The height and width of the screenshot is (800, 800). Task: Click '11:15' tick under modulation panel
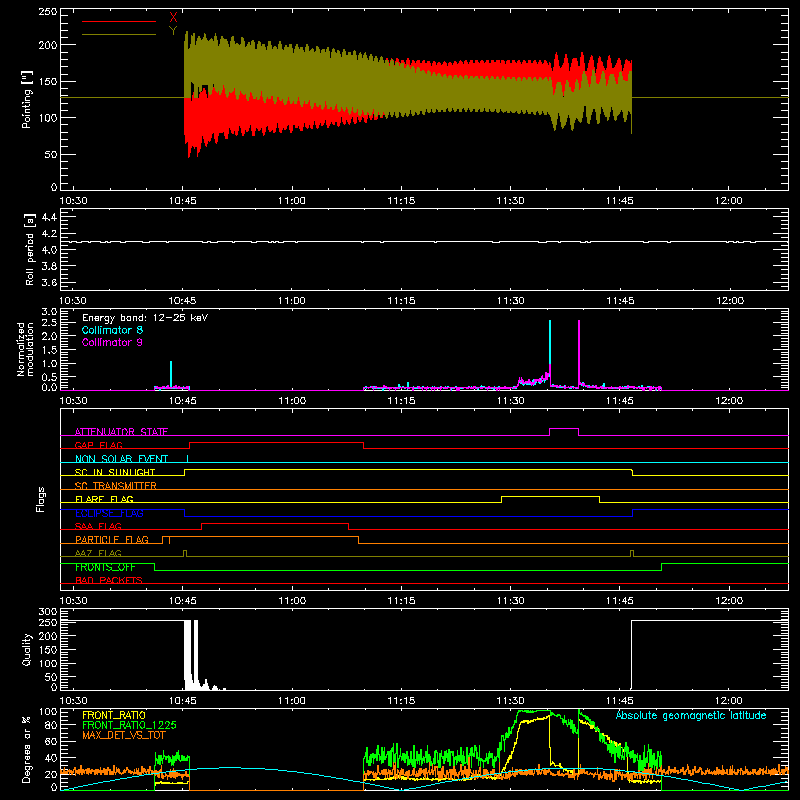401,401
